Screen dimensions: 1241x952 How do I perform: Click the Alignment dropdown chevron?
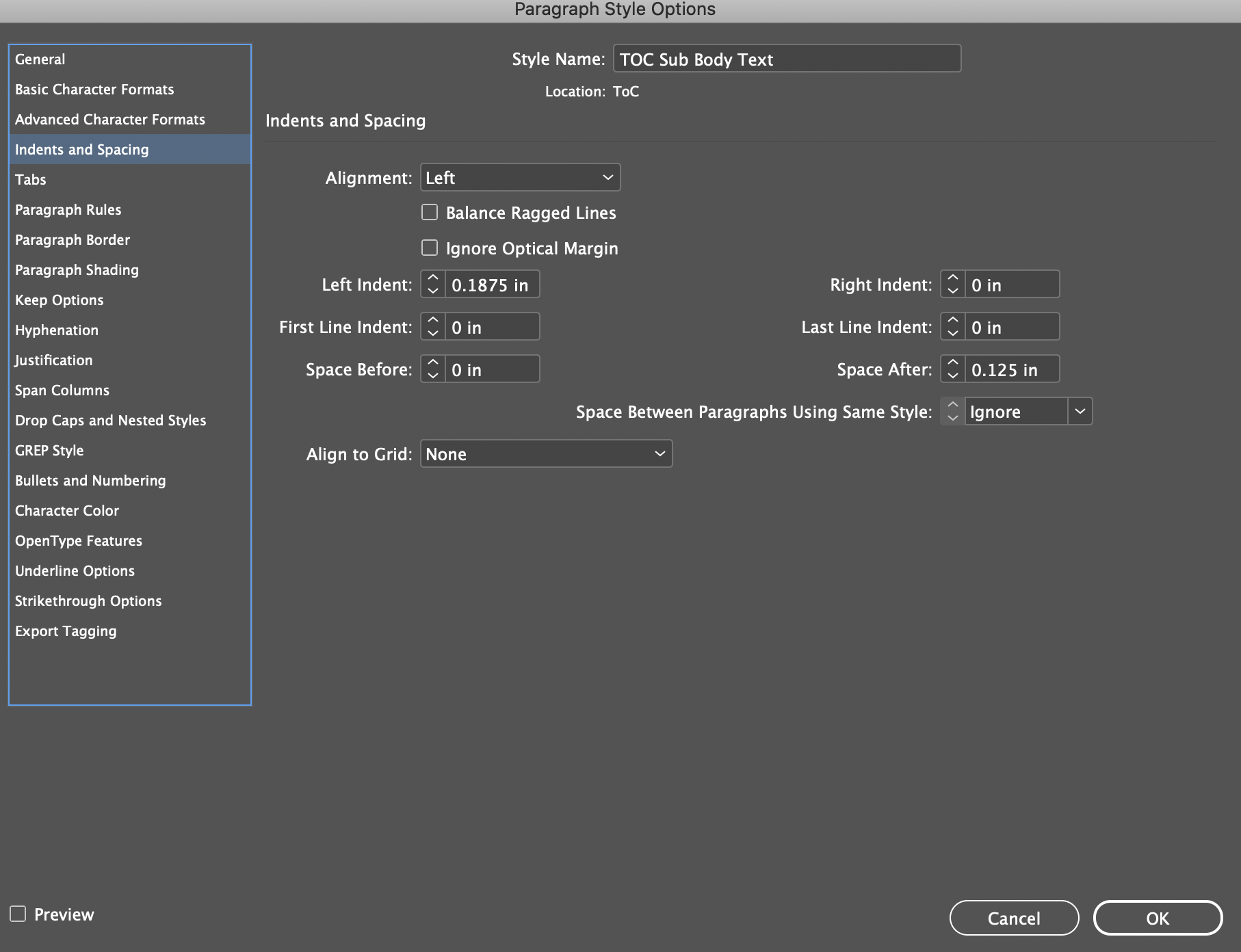coord(608,177)
